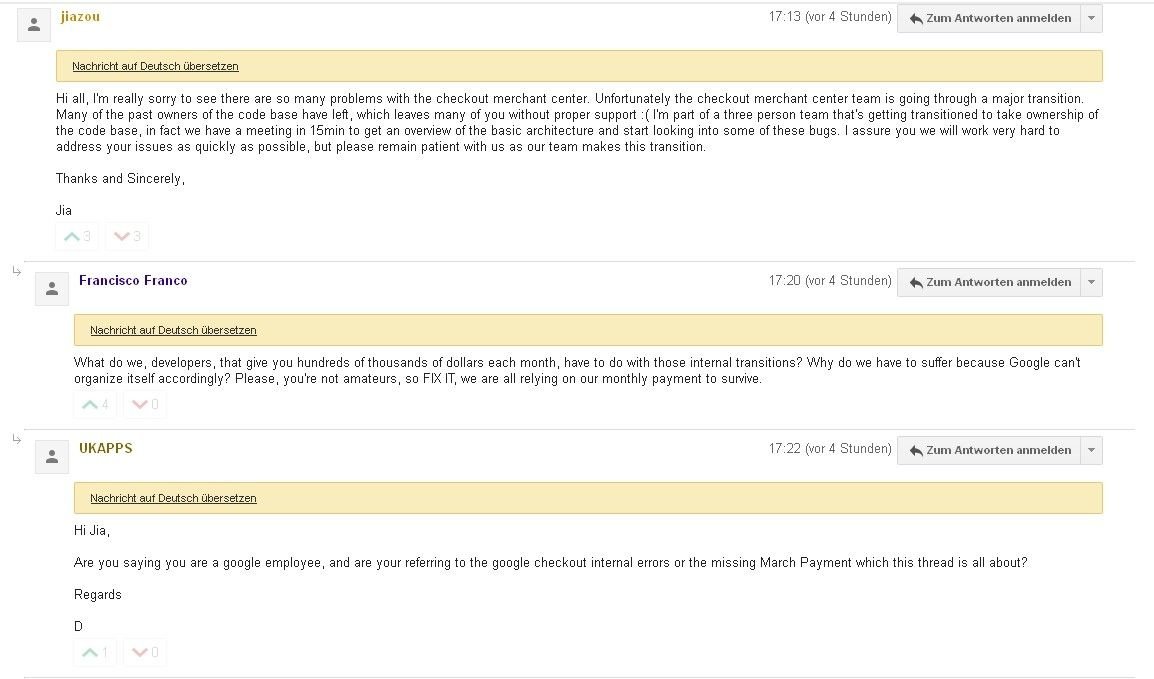Click 'Zum Antworten anmelden' on Francisco's post
Screen dimensions: 1154x679
point(989,282)
